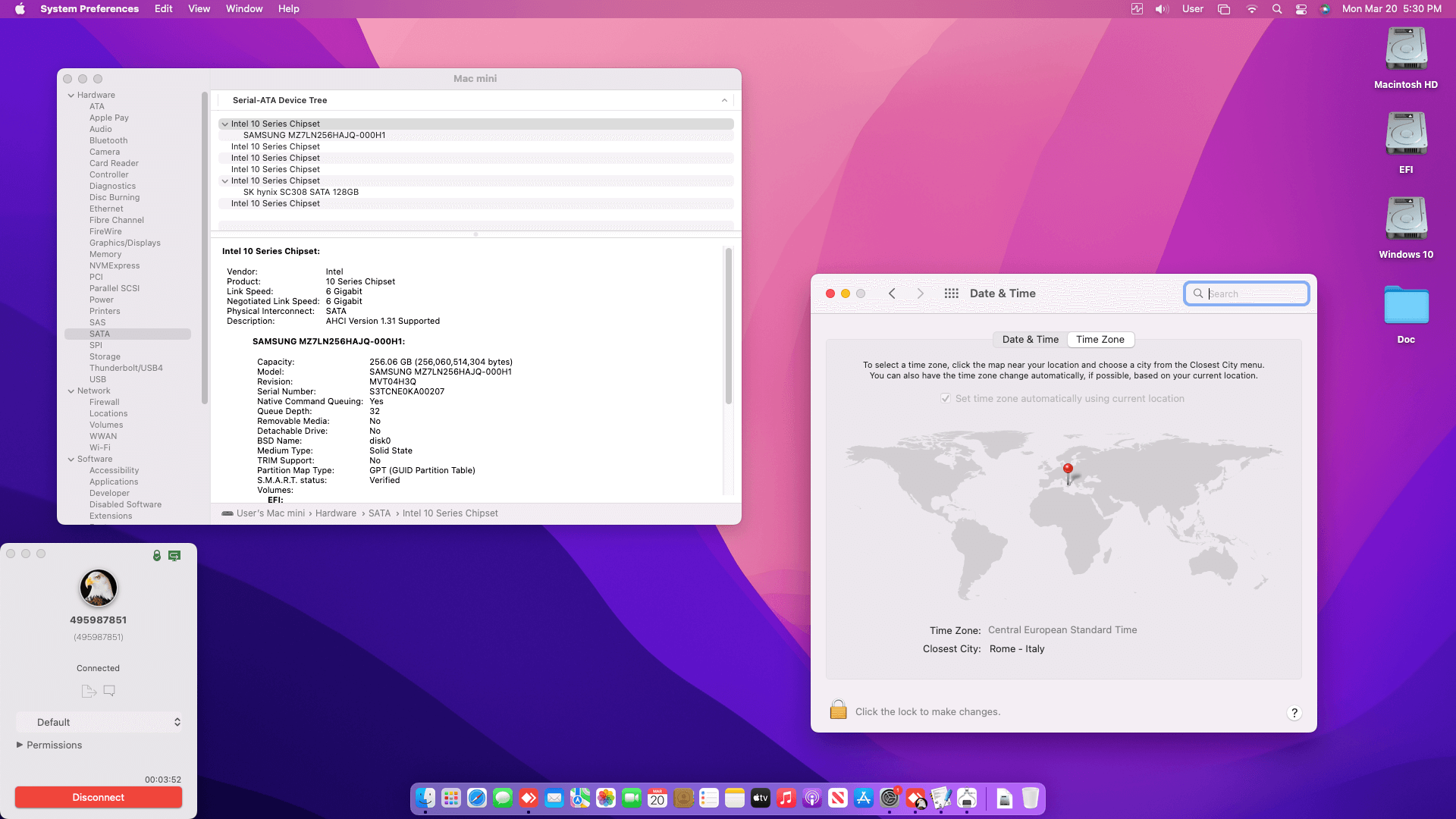
Task: Open the Window menu in menu bar
Action: pos(243,9)
